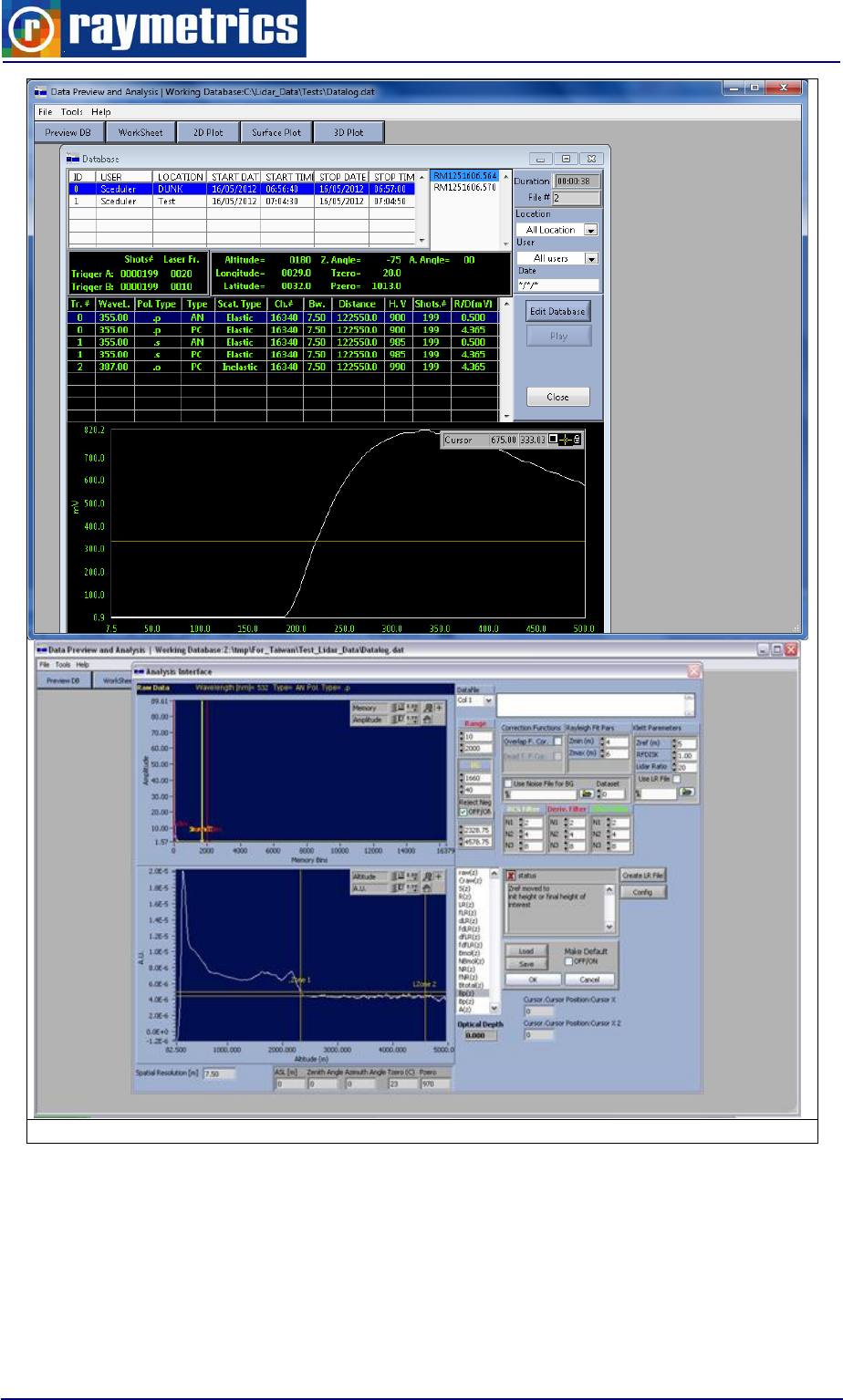Select raw(z) in the signal list
843x1400 pixels.
474,873
